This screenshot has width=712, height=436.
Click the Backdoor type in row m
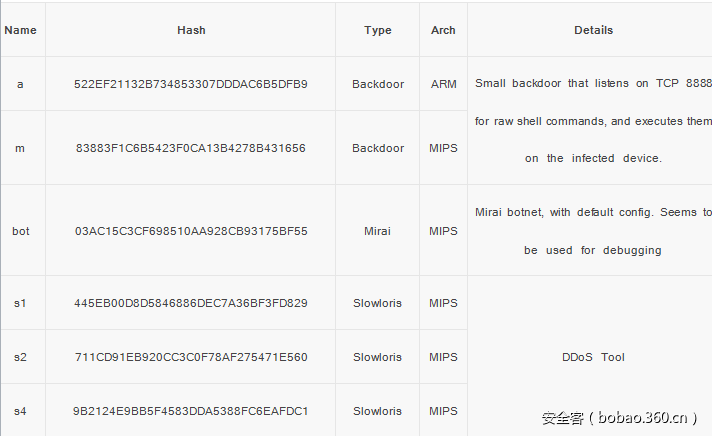(x=378, y=148)
